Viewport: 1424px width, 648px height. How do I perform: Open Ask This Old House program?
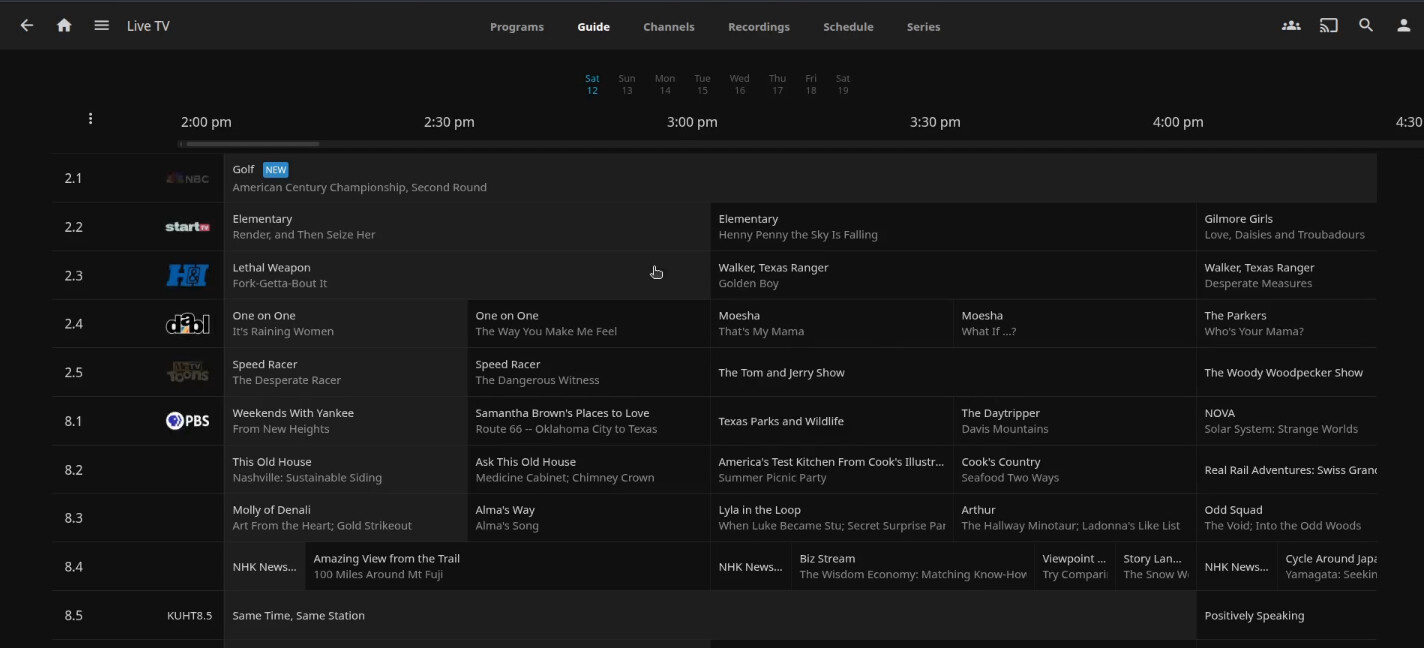[x=589, y=470]
